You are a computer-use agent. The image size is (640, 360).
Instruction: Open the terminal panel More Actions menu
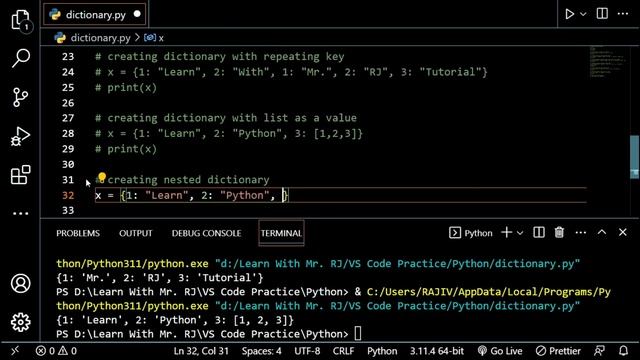tap(580, 233)
